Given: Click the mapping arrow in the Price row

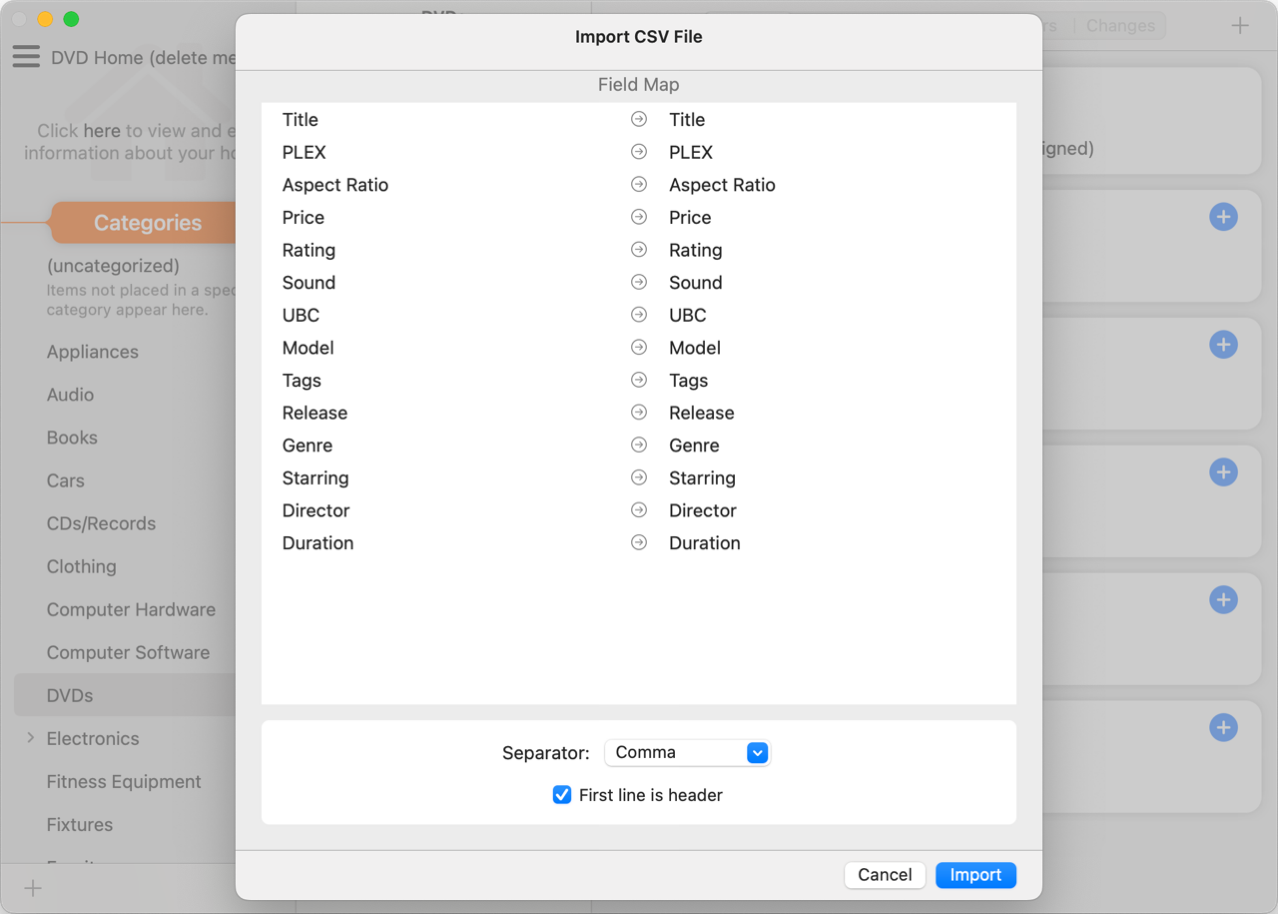Looking at the screenshot, I should pos(639,217).
